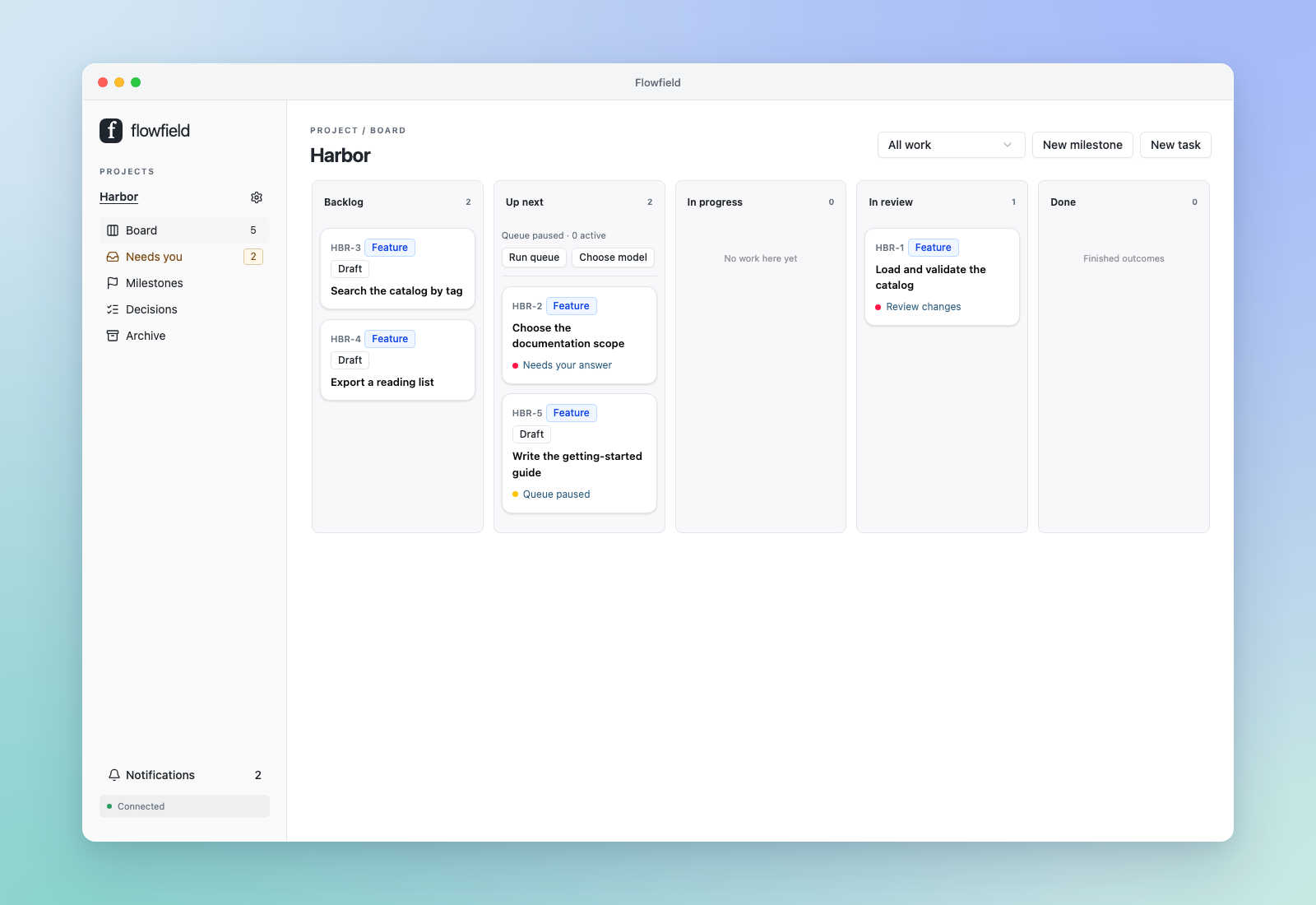Click Draft tag on HBR-4 card
Image resolution: width=1316 pixels, height=905 pixels.
pos(350,360)
